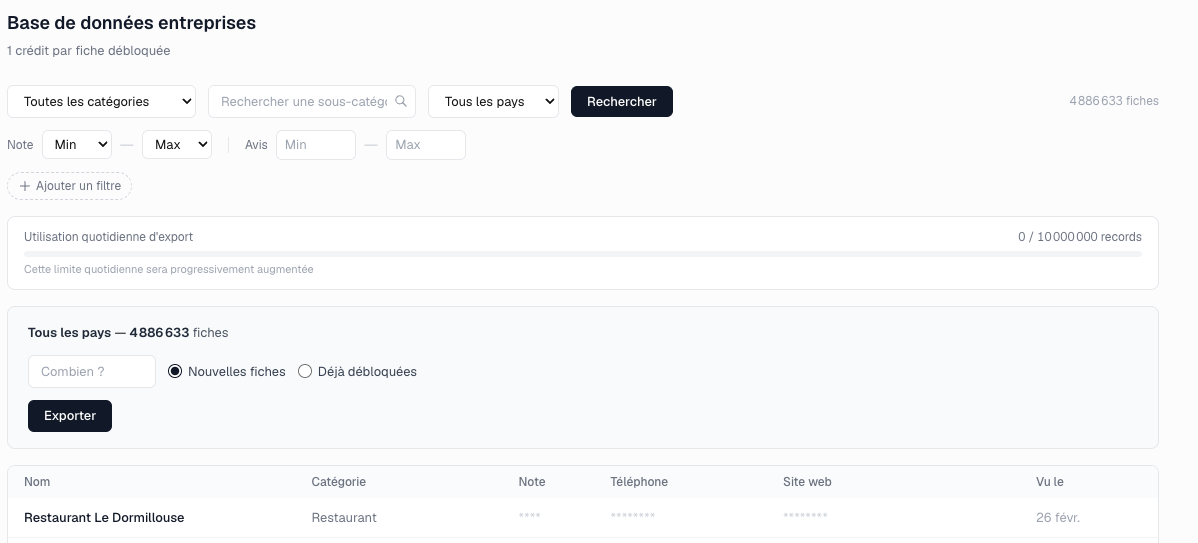Click the Catégorie column header
This screenshot has height=543, width=1198.
click(x=339, y=482)
